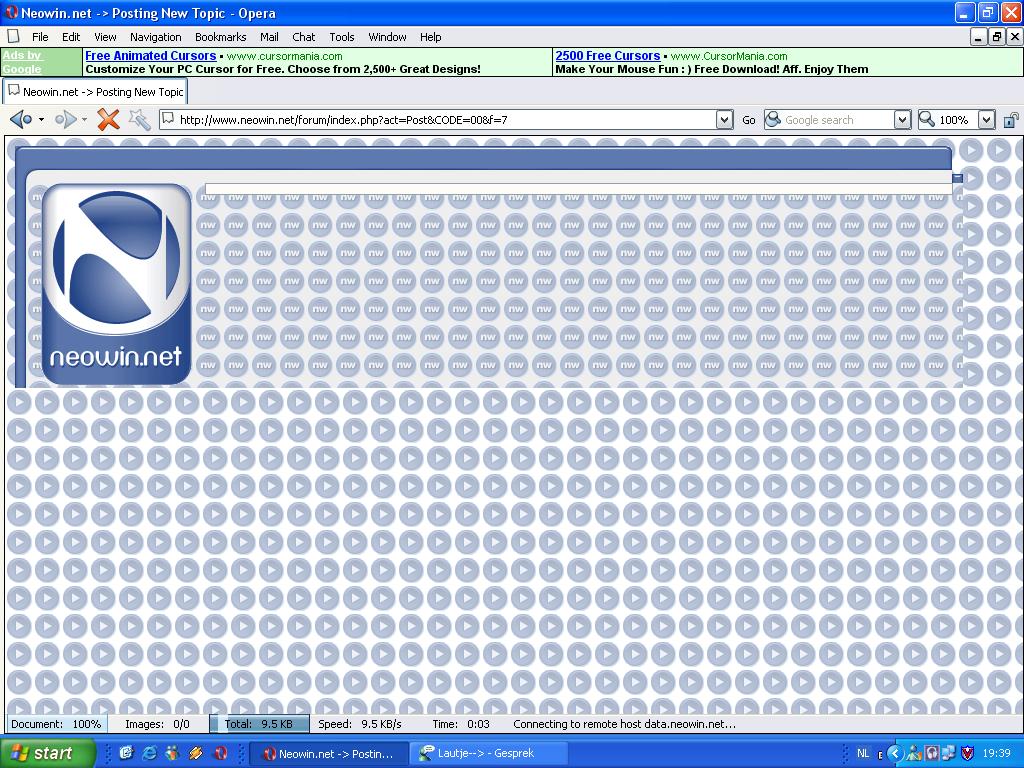Image resolution: width=1024 pixels, height=768 pixels.
Task: Open the Tools menu
Action: click(342, 37)
